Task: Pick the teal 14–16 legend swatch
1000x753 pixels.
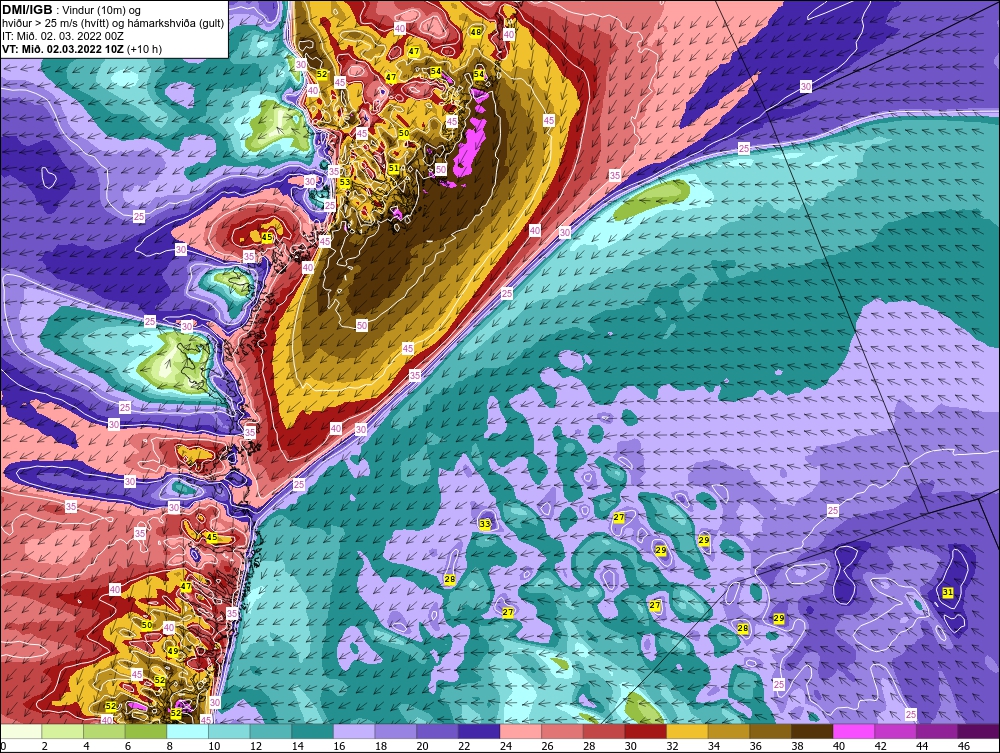Action: tap(312, 731)
